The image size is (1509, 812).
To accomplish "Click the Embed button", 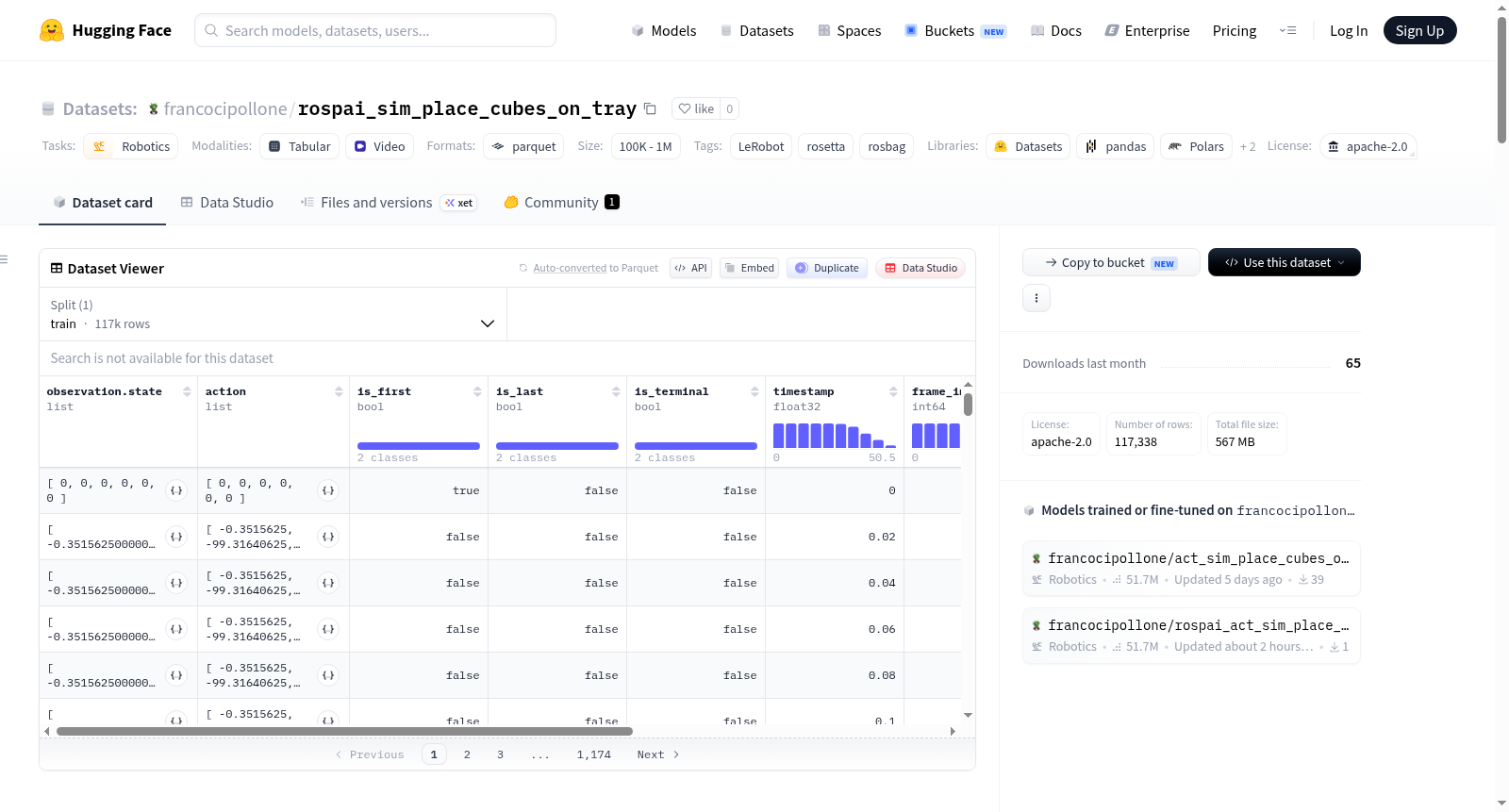I will [749, 268].
